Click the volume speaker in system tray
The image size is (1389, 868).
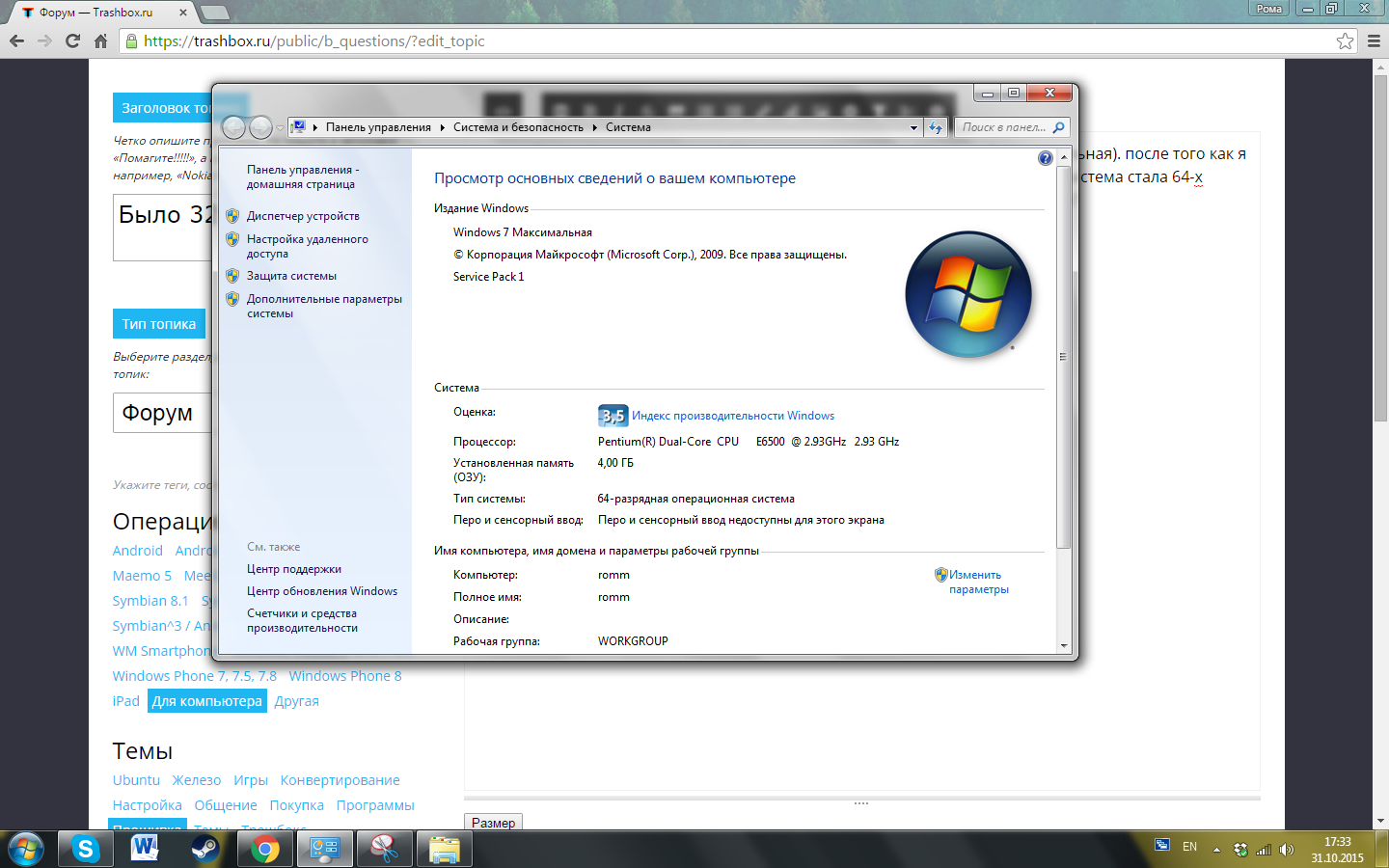coord(1286,850)
